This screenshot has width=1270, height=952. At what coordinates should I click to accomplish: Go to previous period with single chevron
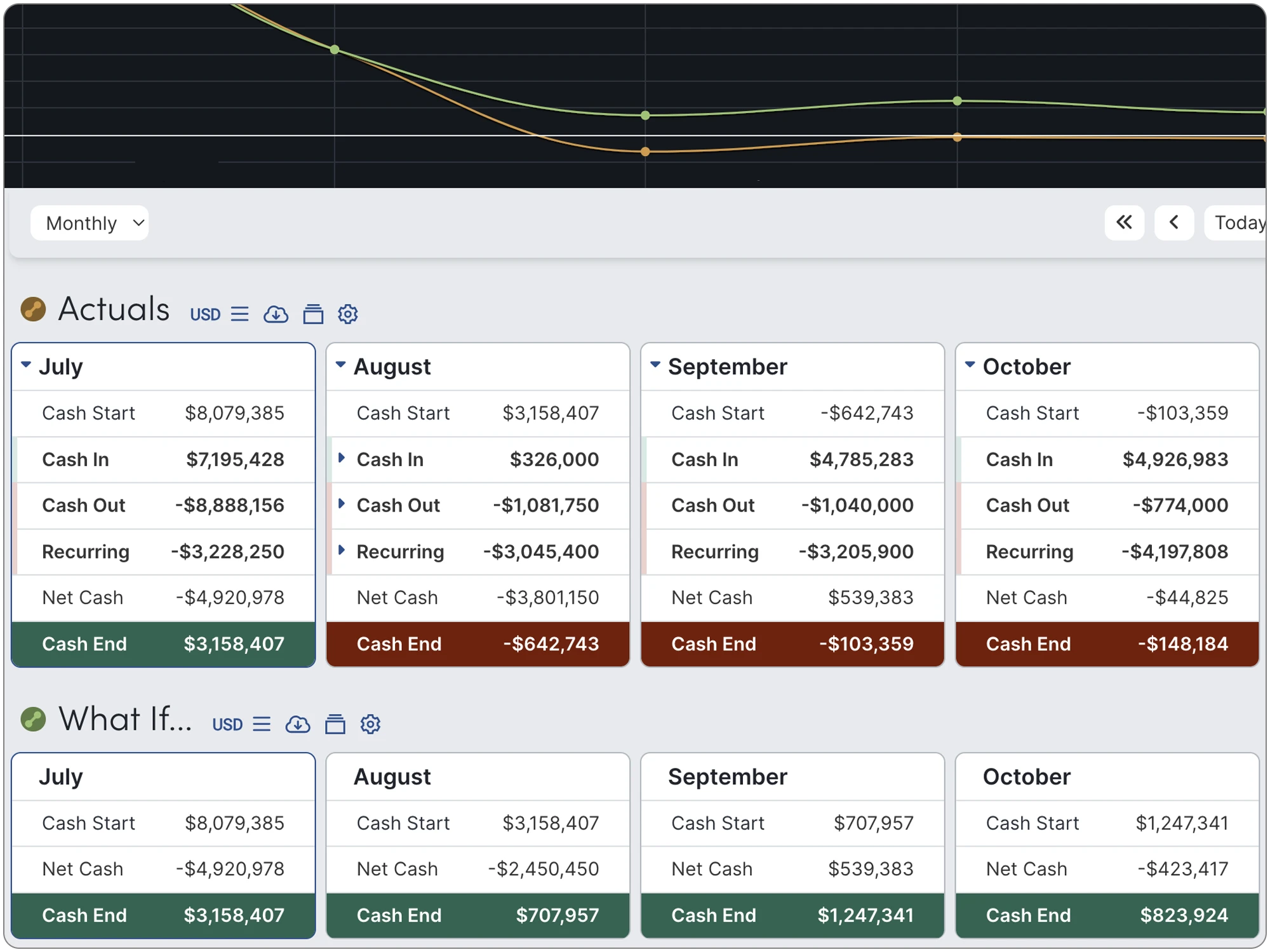click(1174, 223)
